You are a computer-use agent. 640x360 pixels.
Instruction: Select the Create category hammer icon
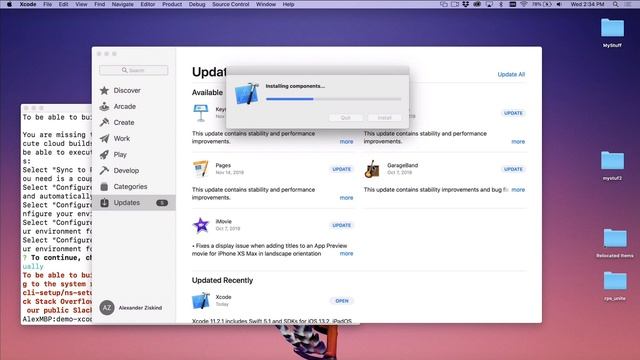[x=104, y=122]
